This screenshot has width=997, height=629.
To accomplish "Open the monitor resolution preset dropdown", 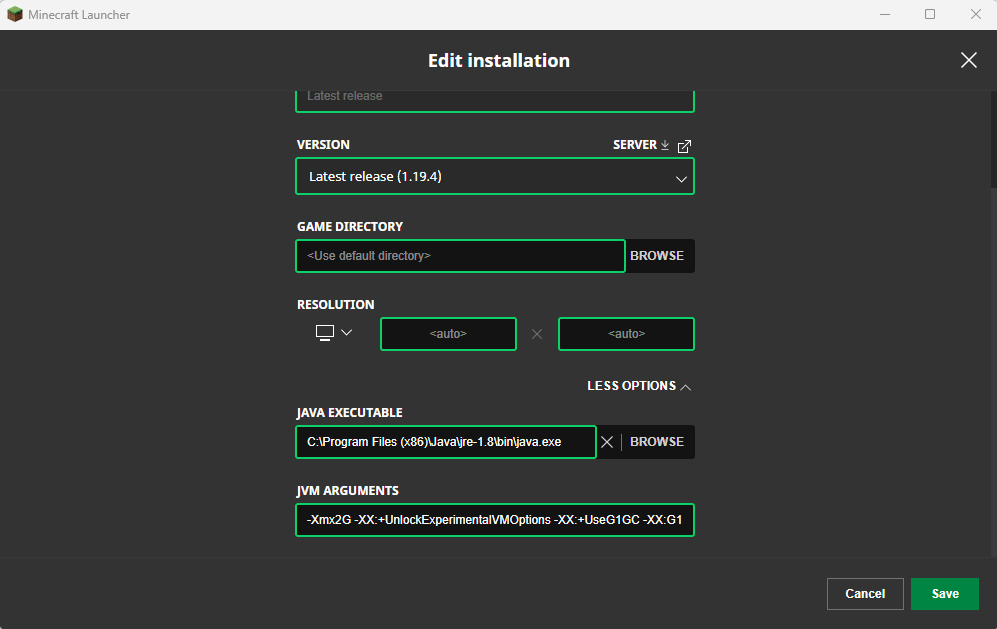I will point(334,333).
